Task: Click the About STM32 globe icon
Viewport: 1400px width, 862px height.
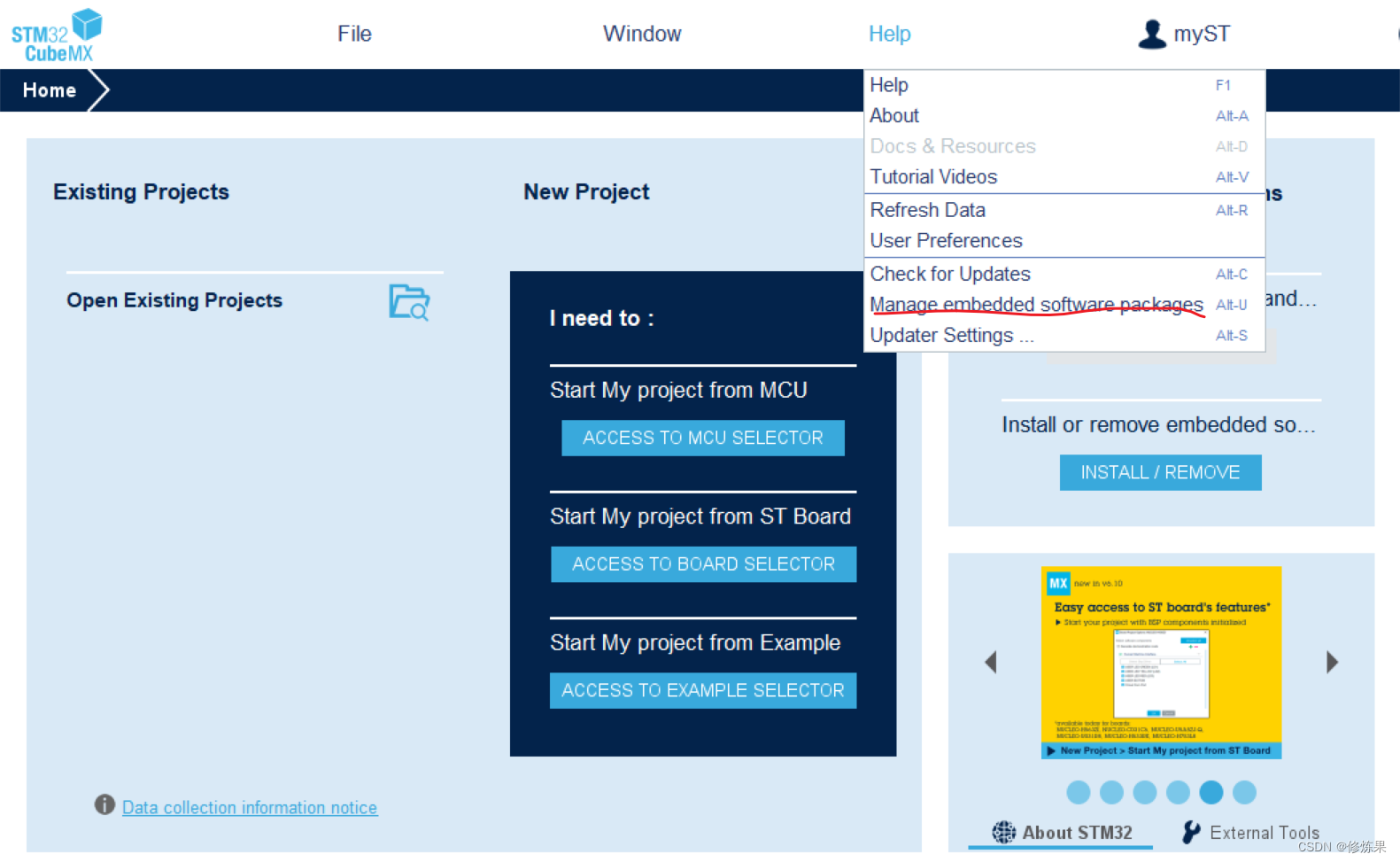Action: (x=1003, y=832)
